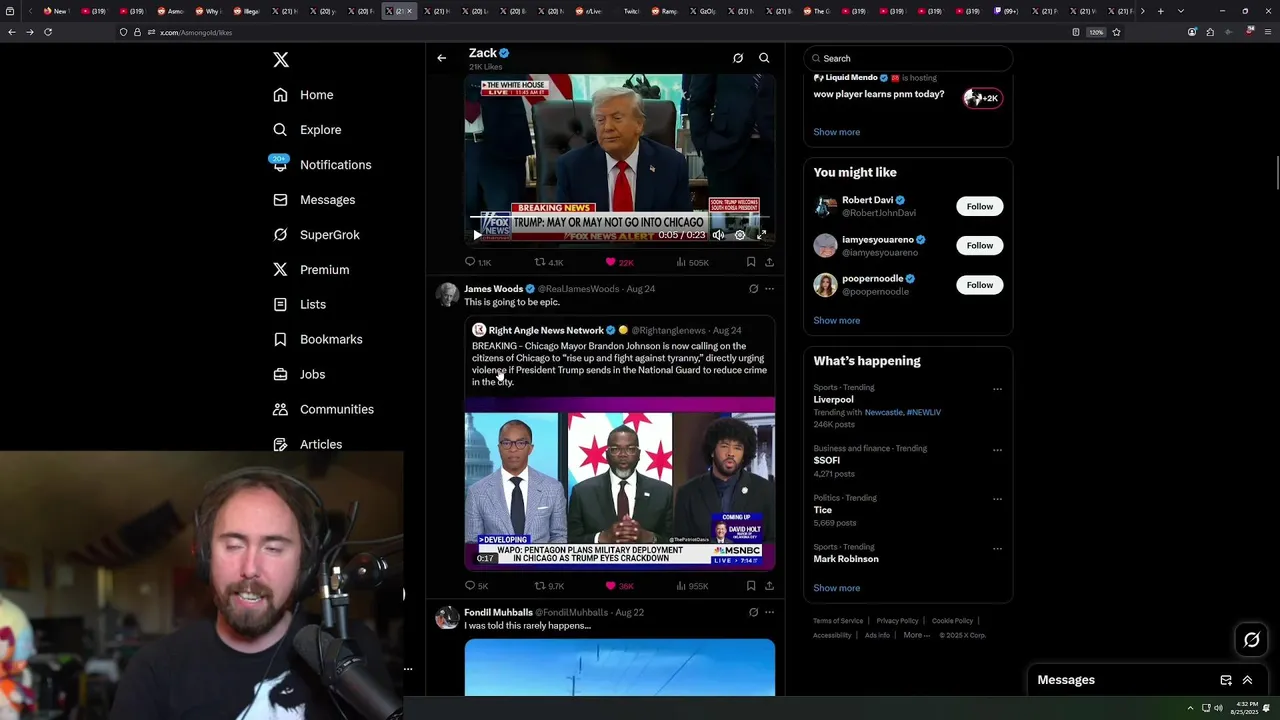Bookmark page with browser star icon
Screen dimensions: 1280x720
pyautogui.click(x=1116, y=32)
